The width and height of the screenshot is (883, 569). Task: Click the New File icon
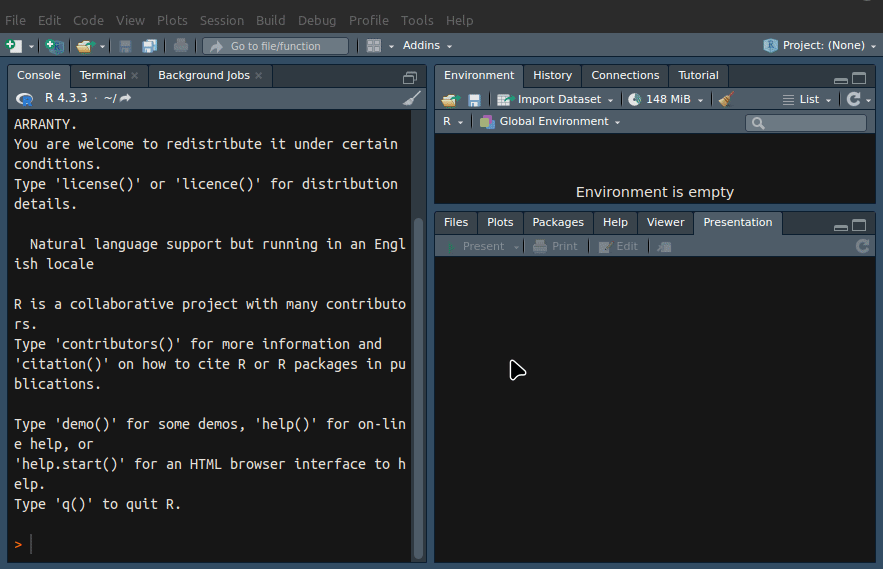pos(14,46)
